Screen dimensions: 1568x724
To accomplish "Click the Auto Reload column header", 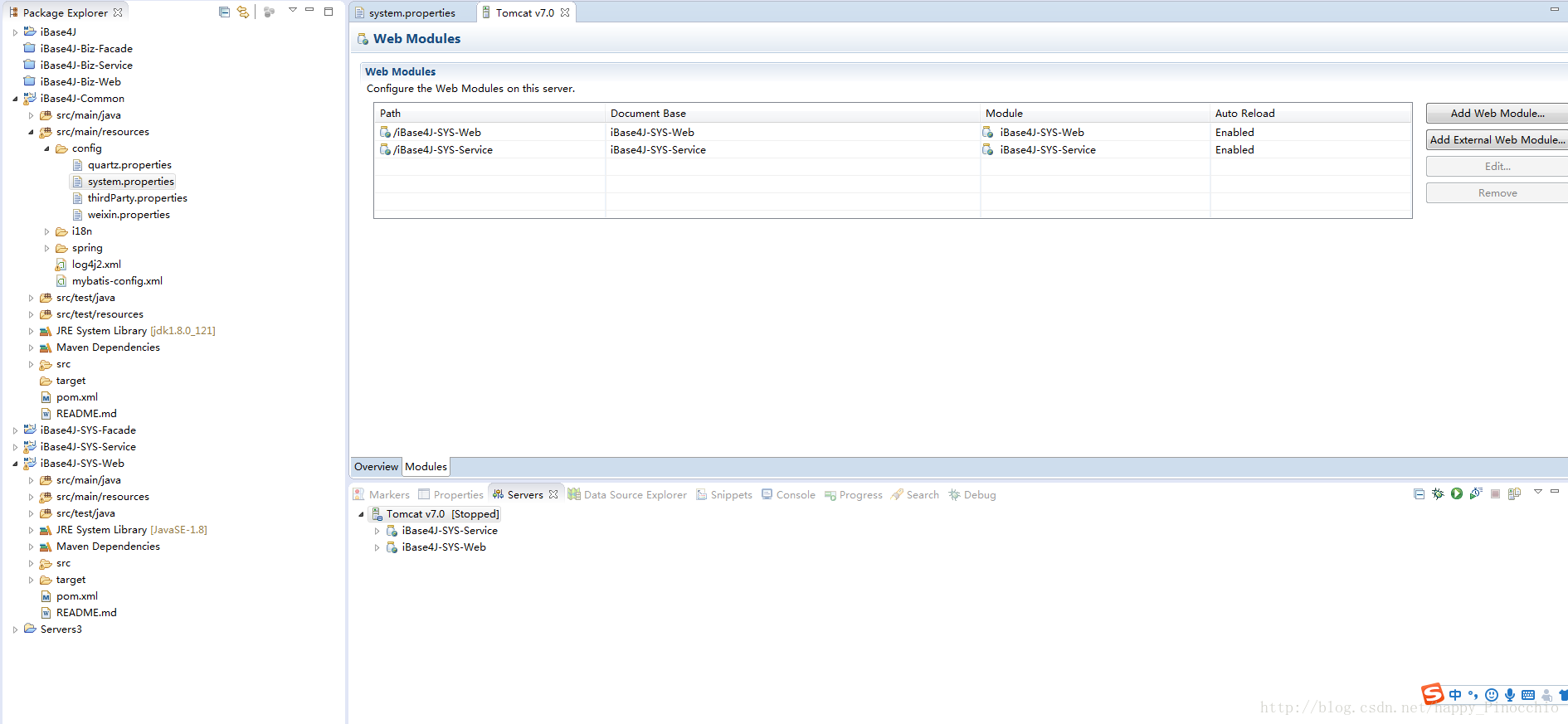I will pos(1311,114).
